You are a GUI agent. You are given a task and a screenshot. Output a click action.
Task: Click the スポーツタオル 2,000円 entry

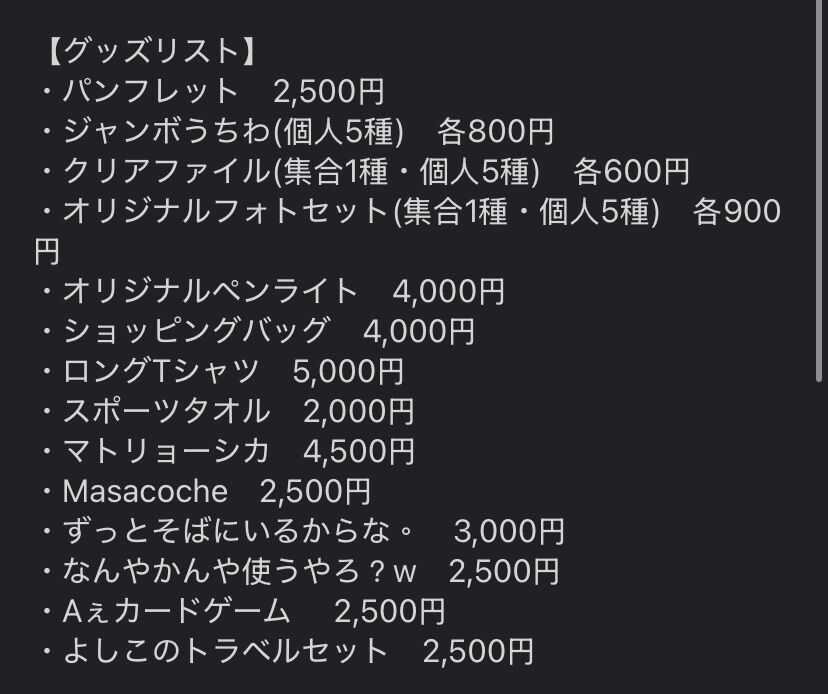tap(227, 411)
